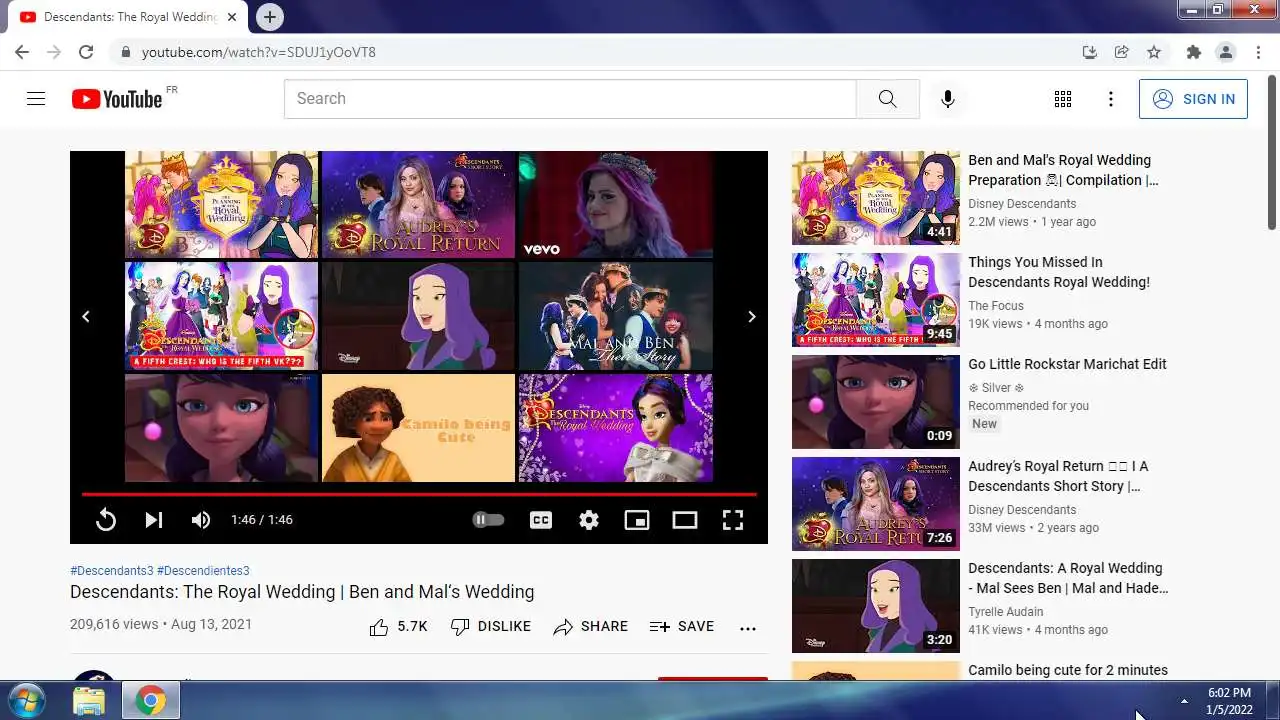The height and width of the screenshot is (720, 1280).
Task: Skip to the next video
Action: [153, 519]
